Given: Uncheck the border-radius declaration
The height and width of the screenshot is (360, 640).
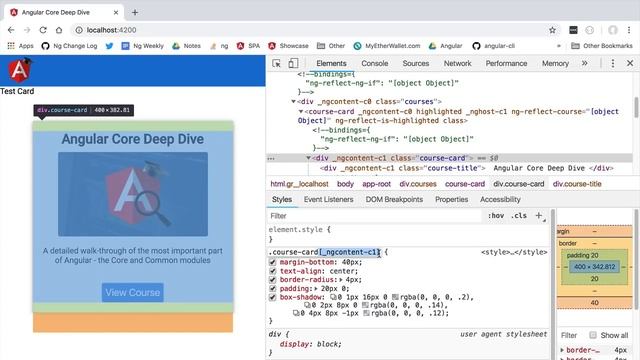Looking at the screenshot, I should click(x=273, y=280).
